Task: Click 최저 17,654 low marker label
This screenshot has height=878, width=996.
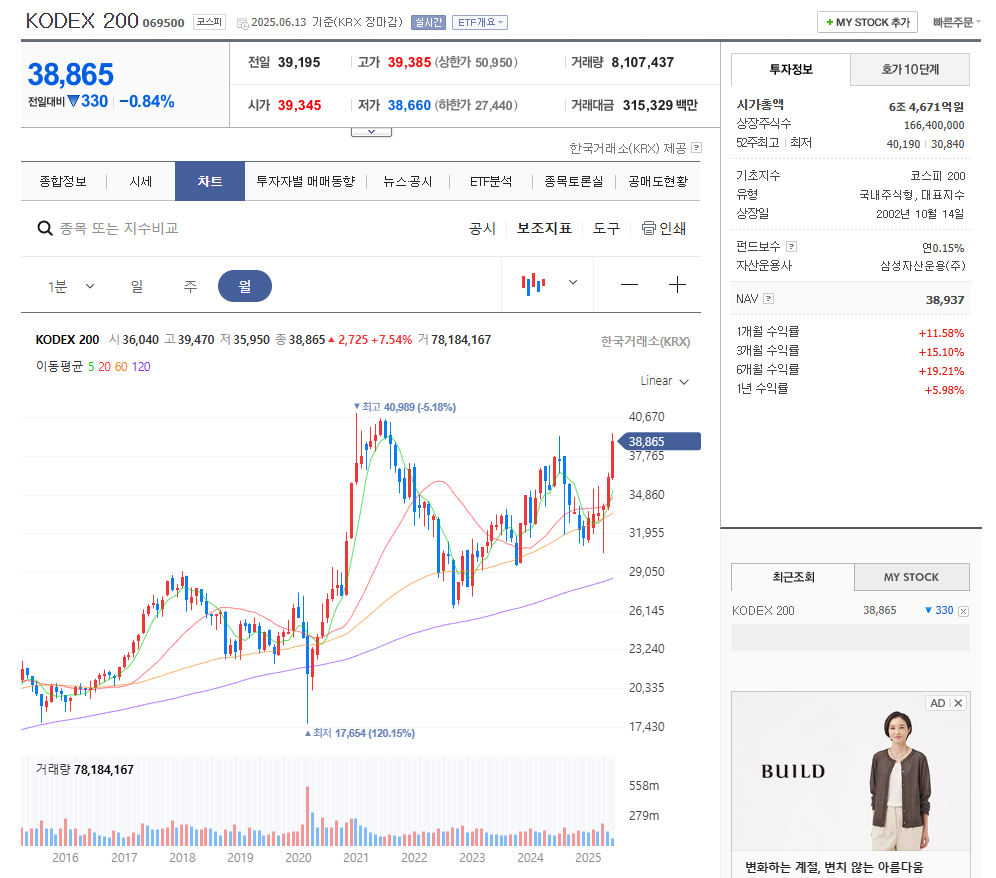Action: pyautogui.click(x=360, y=733)
